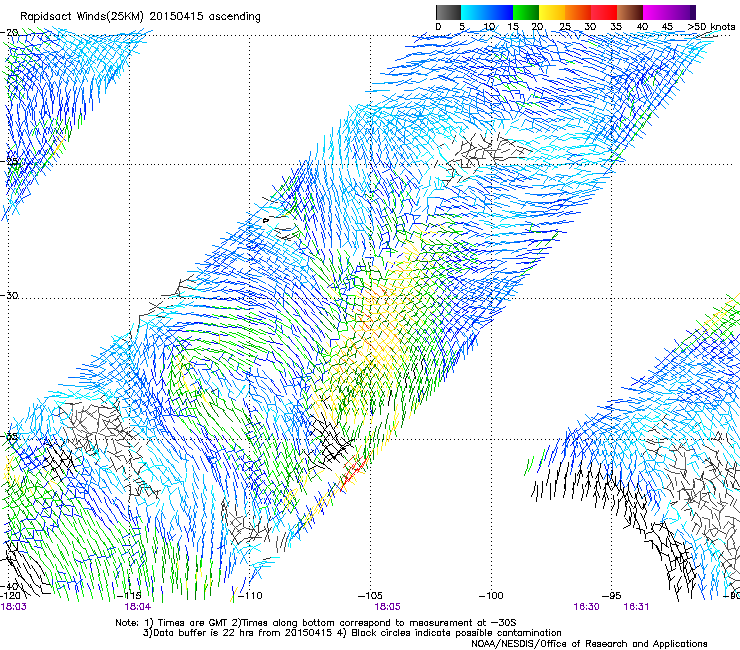The image size is (740, 650).
Task: Click the legend number 10 label
Action: pos(489,27)
